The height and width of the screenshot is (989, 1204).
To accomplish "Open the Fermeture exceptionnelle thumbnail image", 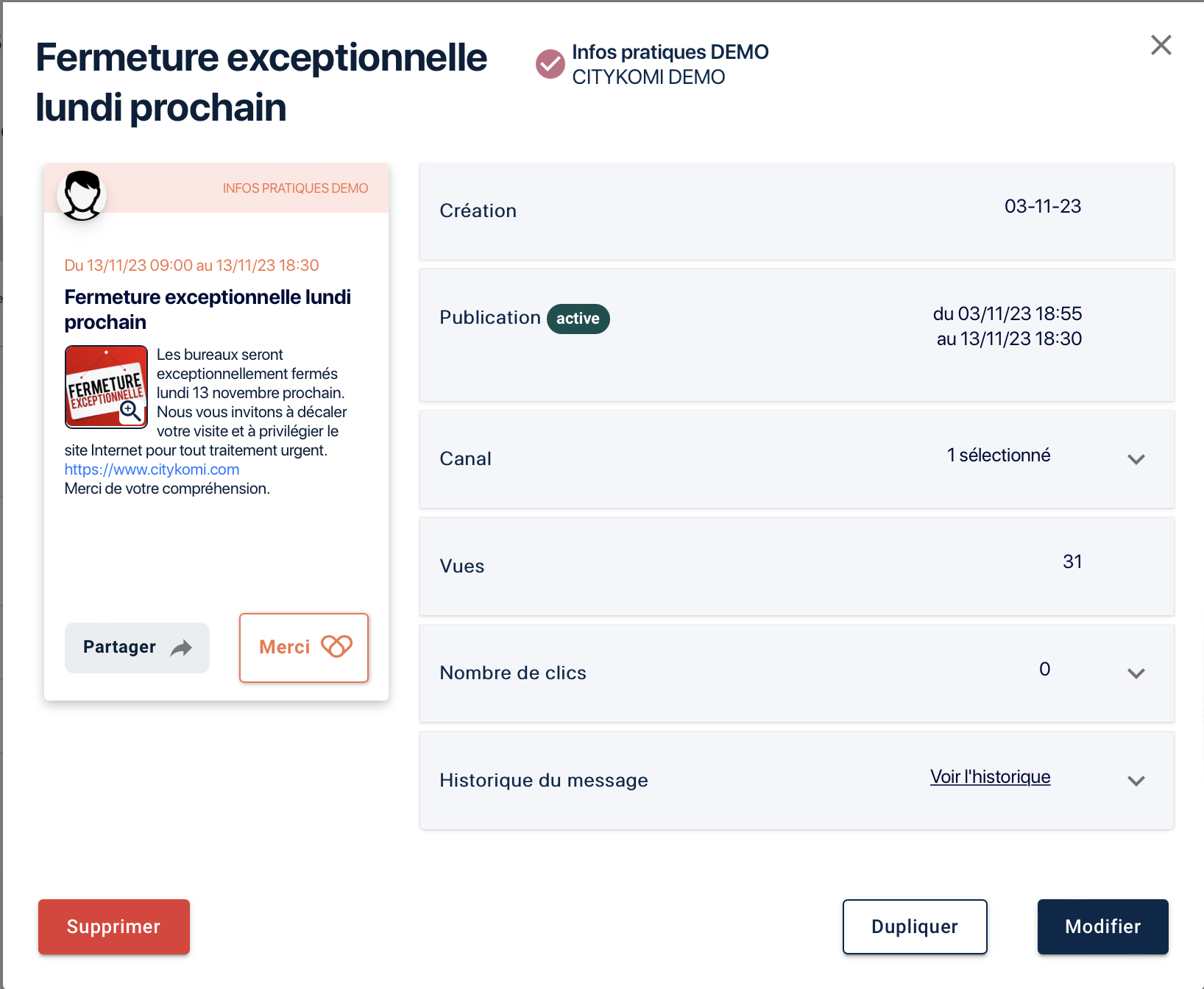I will click(x=106, y=386).
